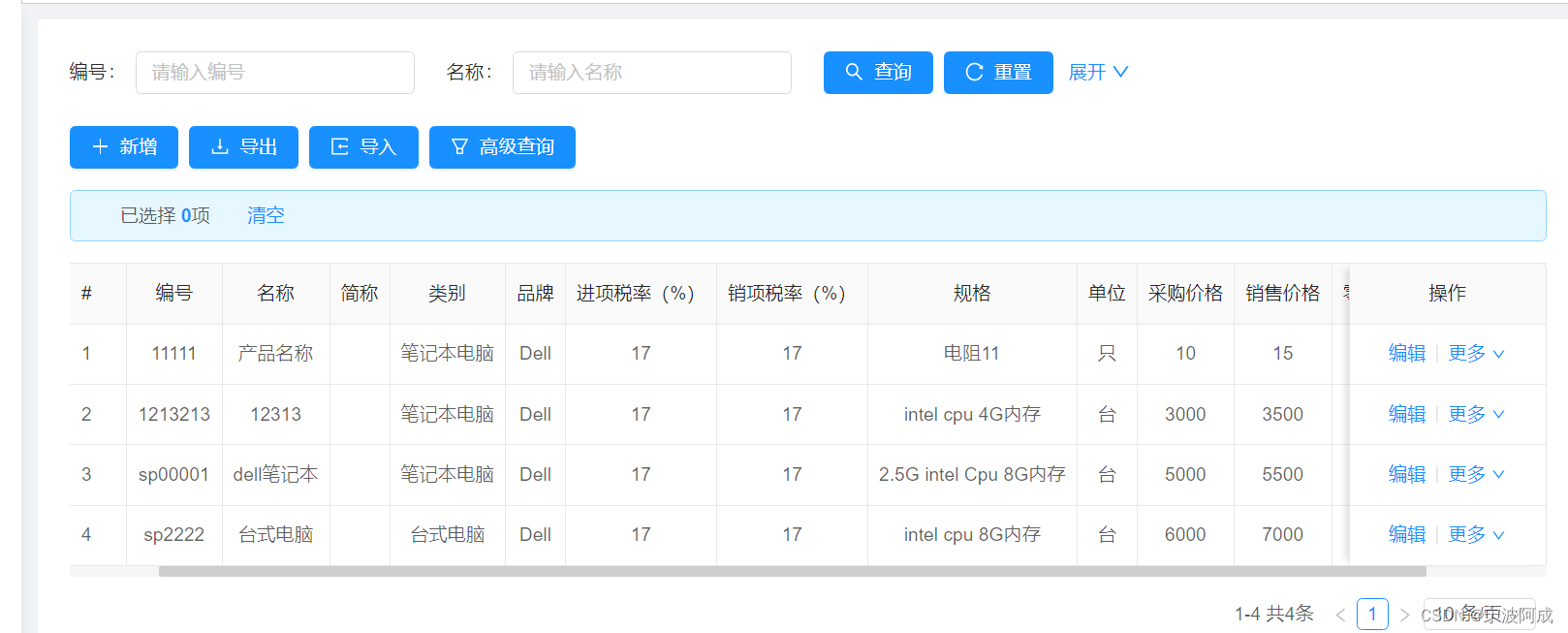1568x633 pixels.
Task: Click 清空 to clear the selection
Action: point(266,215)
